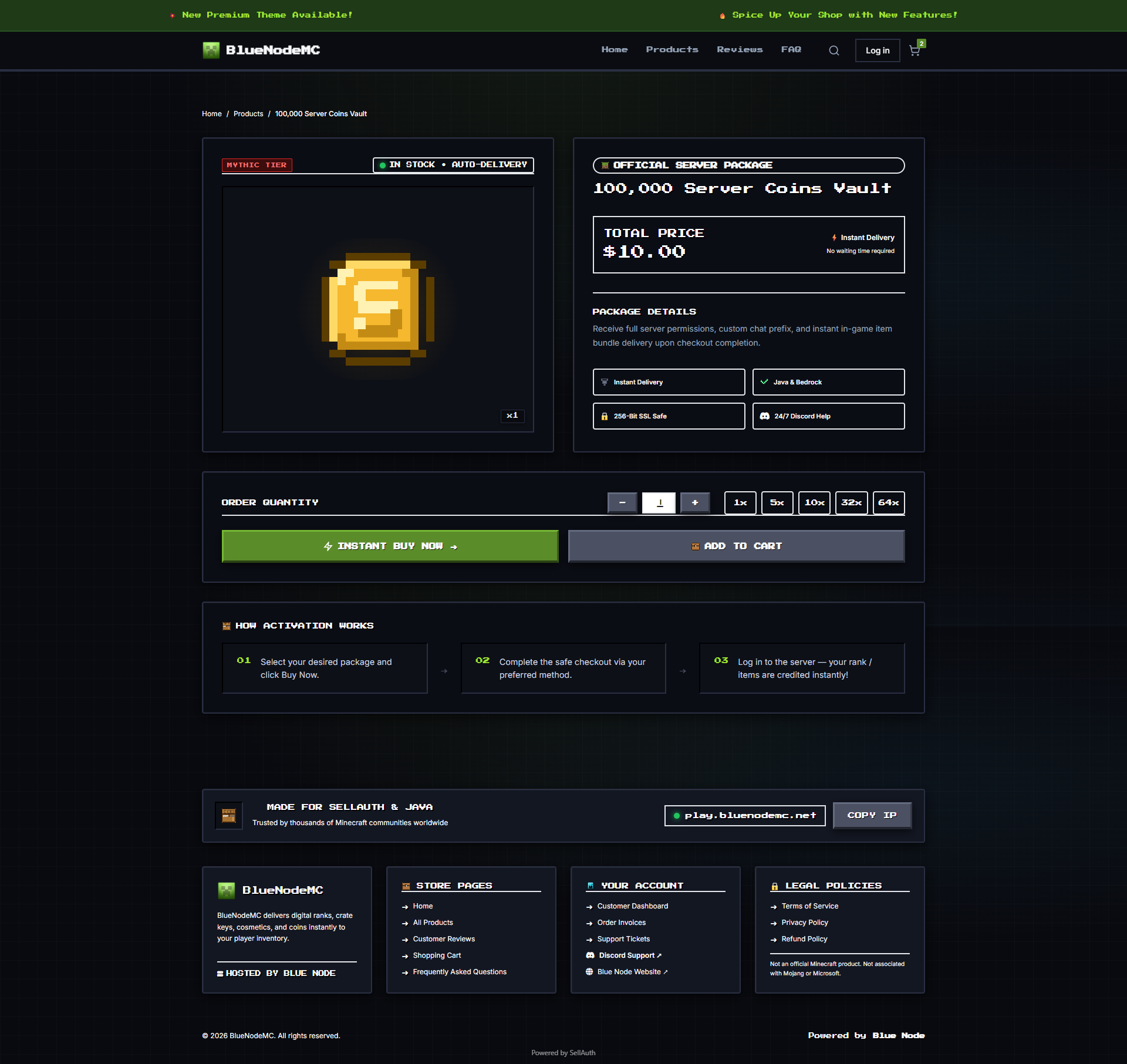The width and height of the screenshot is (1127, 1064).
Task: Open the shopping cart icon
Action: (x=915, y=50)
